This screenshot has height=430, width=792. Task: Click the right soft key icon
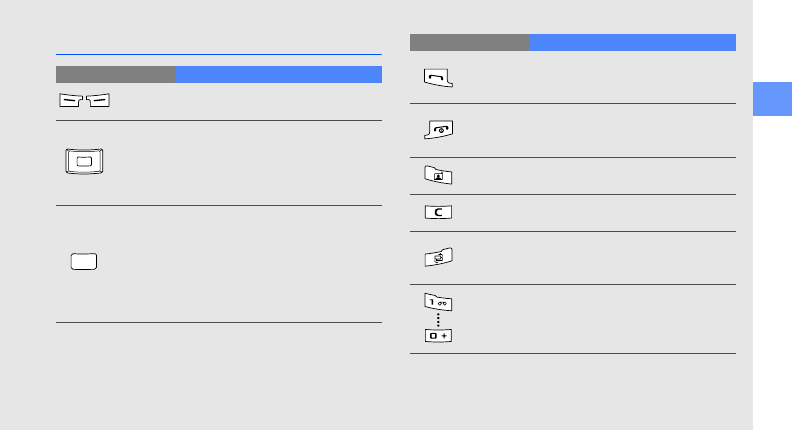point(99,101)
